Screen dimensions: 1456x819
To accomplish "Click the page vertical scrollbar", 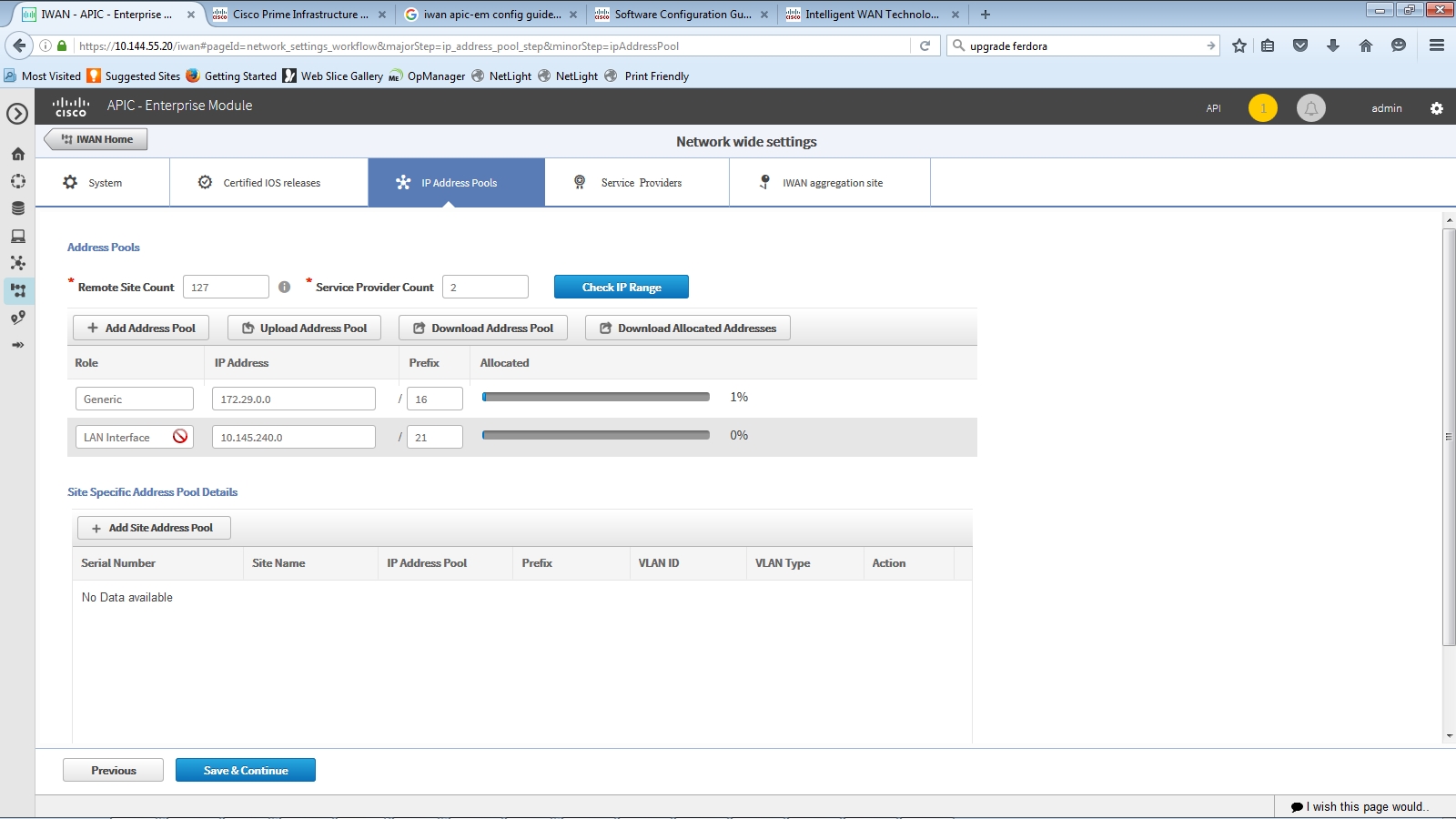I will (x=1449, y=437).
